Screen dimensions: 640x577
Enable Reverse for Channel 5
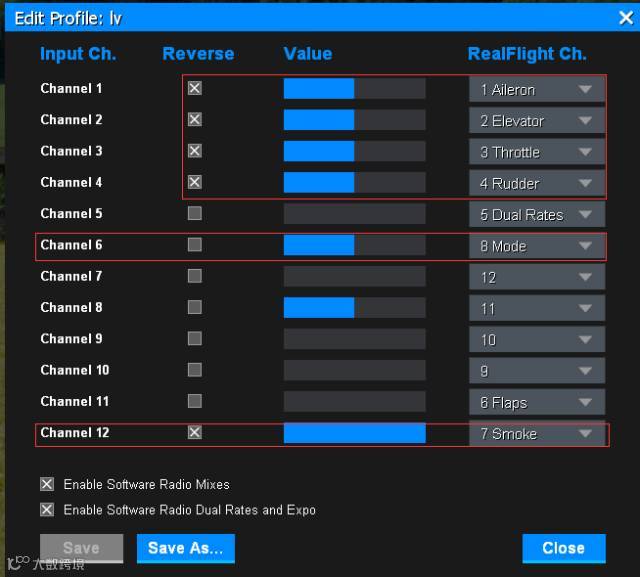click(x=195, y=213)
